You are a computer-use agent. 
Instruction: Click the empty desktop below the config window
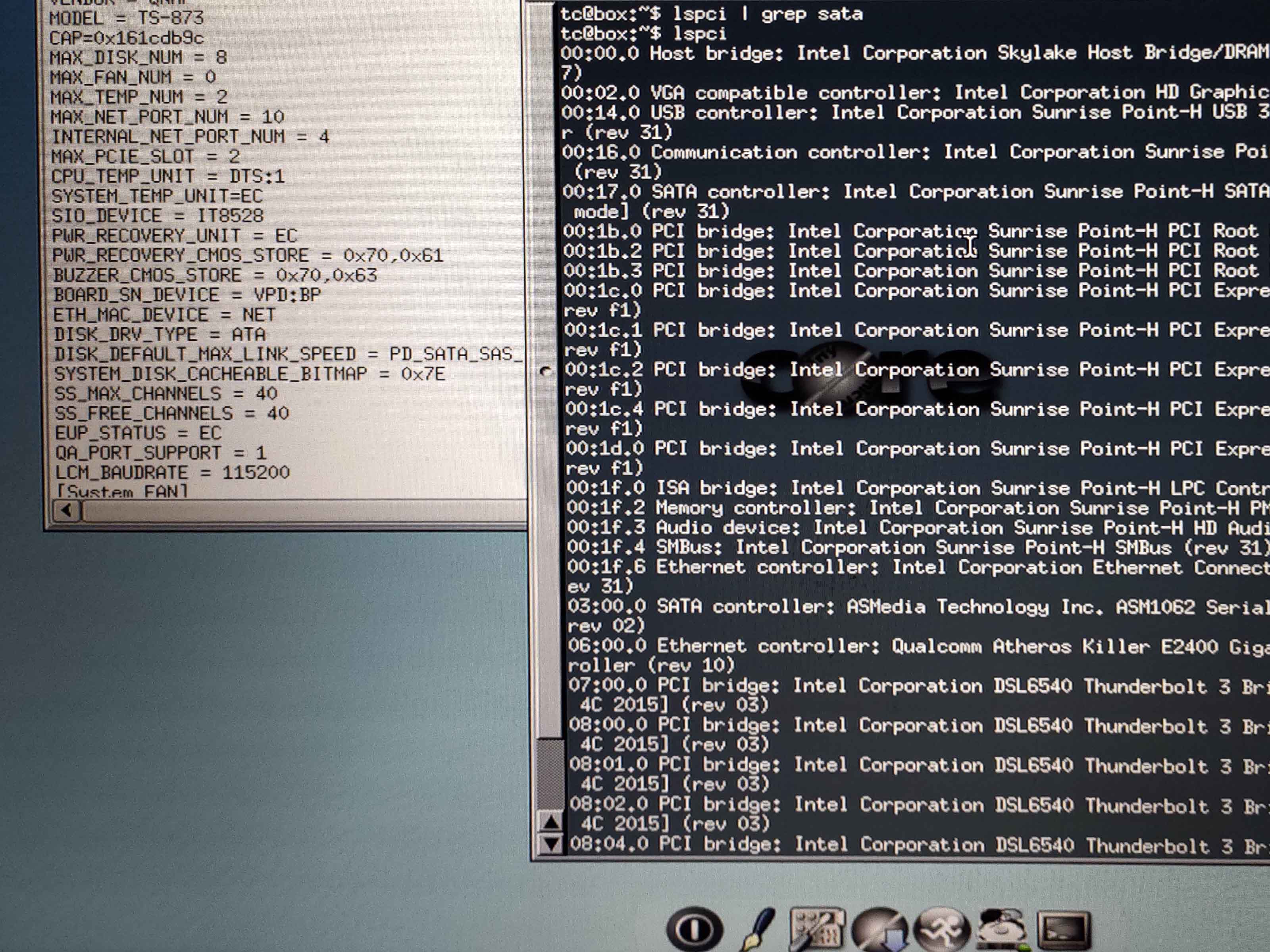(258, 717)
